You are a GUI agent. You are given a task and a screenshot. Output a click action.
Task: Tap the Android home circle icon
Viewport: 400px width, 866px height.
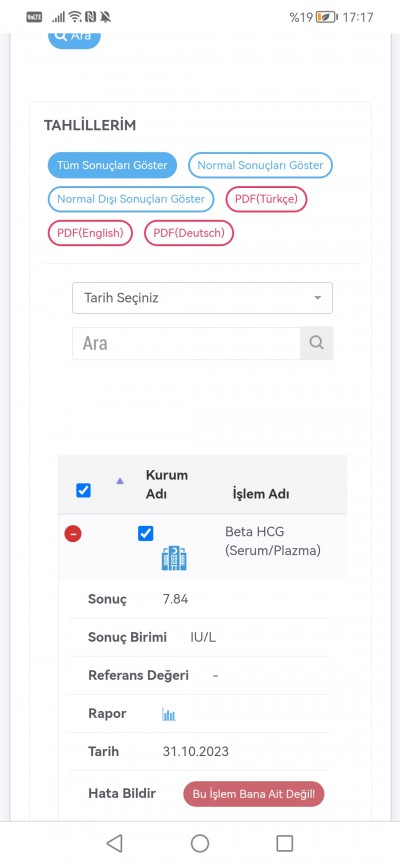point(200,843)
